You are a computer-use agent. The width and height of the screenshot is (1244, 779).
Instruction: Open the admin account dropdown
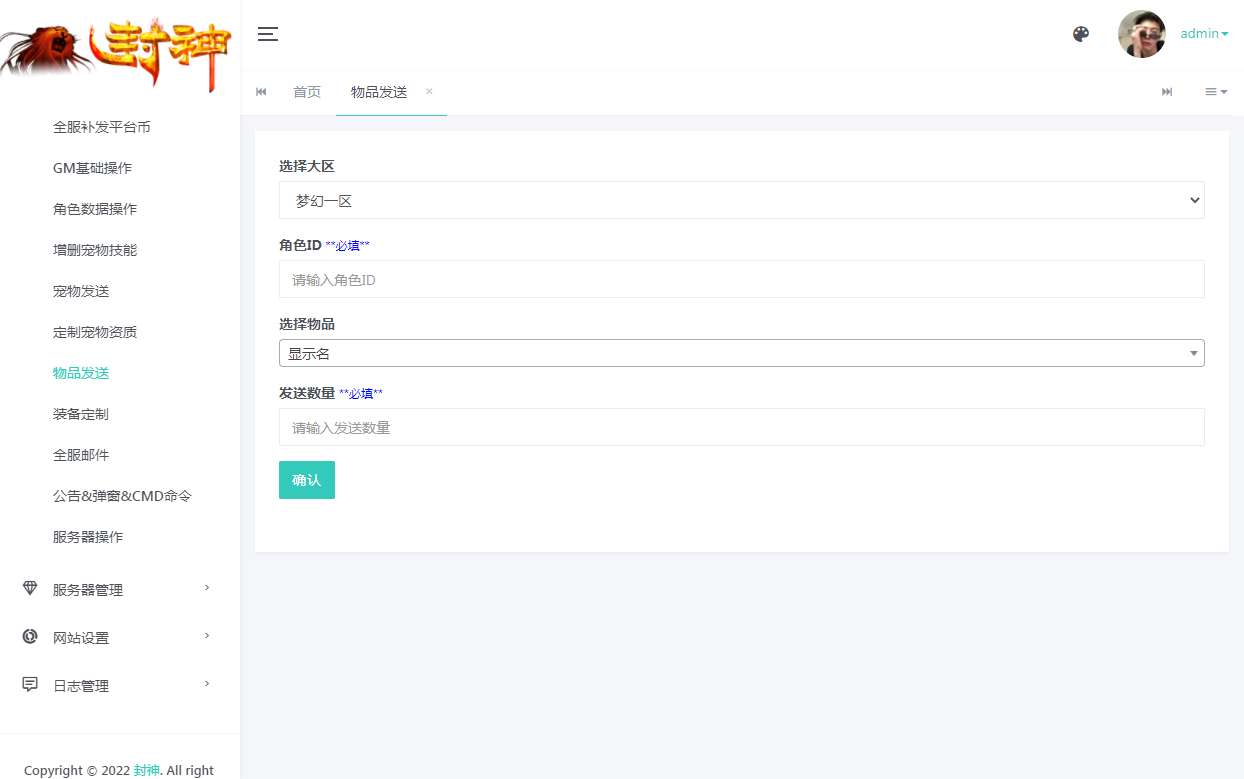click(1203, 33)
